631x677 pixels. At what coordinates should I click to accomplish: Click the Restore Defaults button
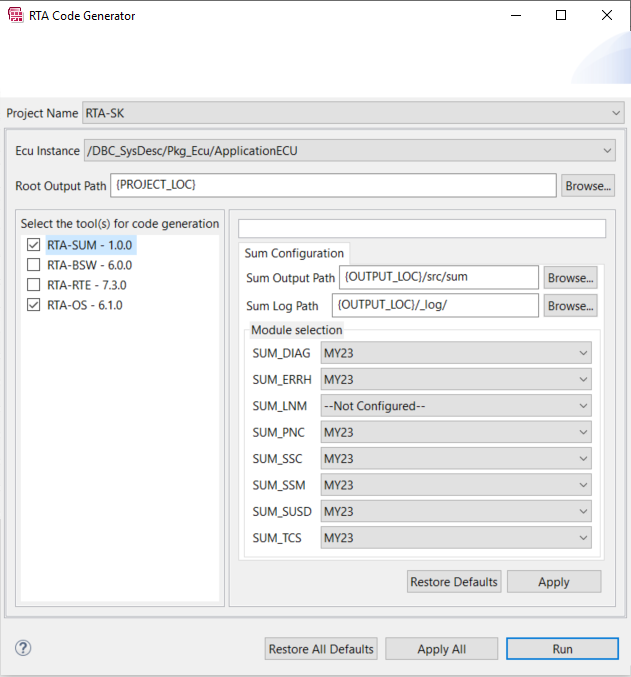[x=454, y=582]
